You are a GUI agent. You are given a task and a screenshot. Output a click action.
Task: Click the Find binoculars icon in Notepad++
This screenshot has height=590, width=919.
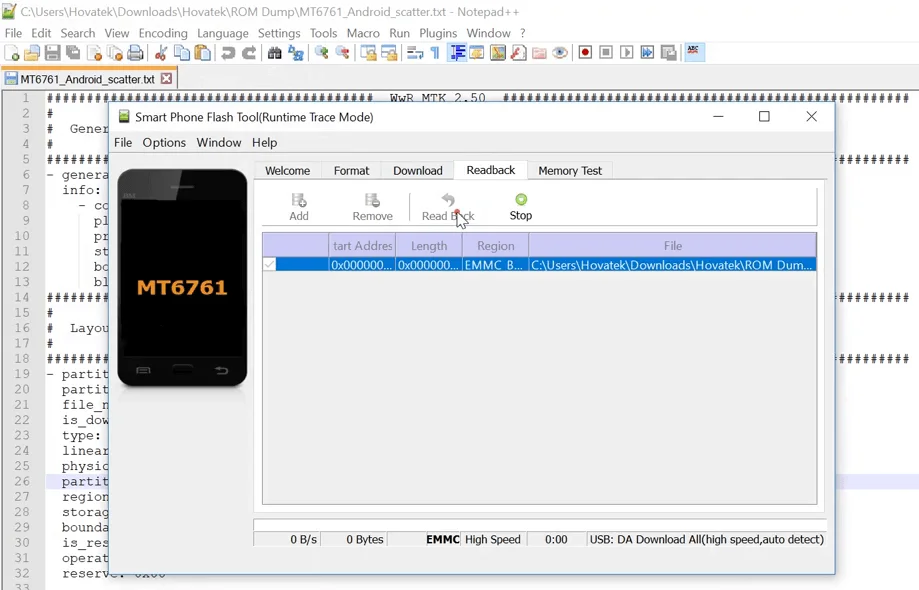pos(274,53)
